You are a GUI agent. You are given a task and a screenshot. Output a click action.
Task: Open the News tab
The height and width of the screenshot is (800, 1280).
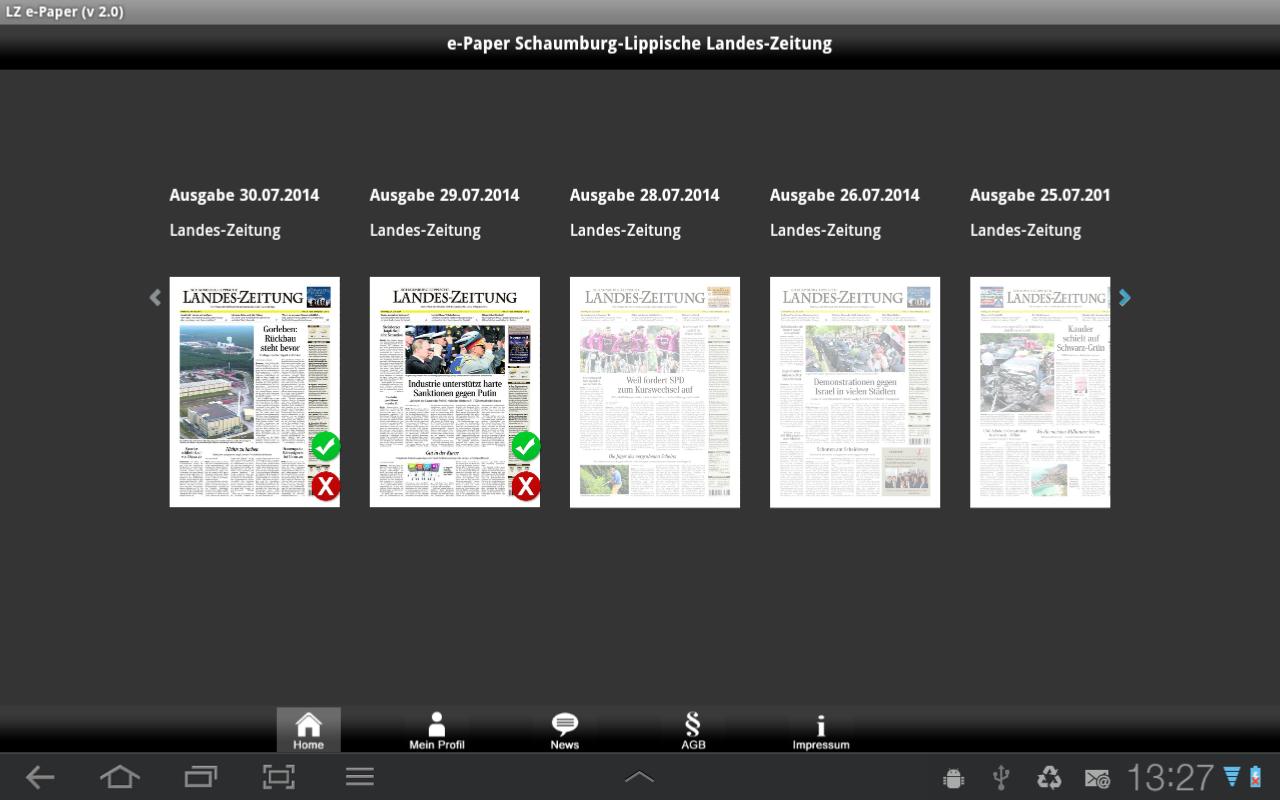[x=565, y=730]
